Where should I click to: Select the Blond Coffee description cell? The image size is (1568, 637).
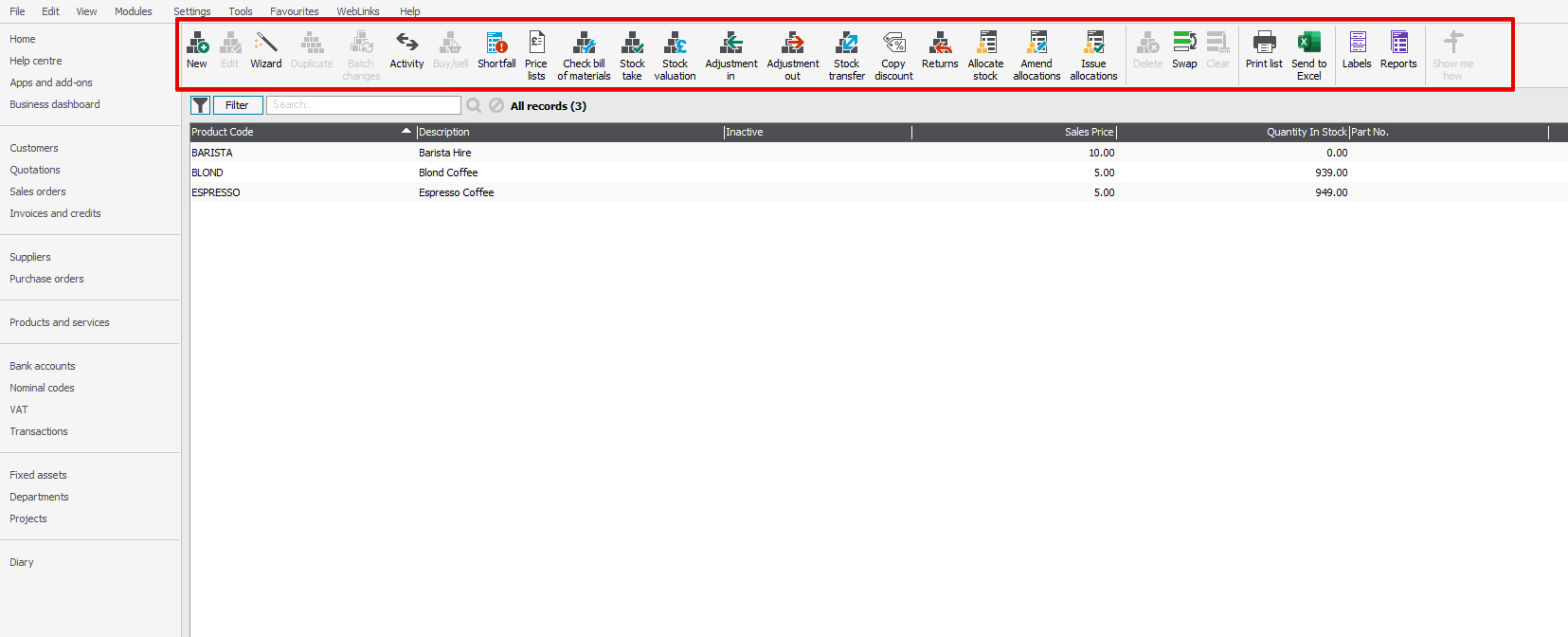pyautogui.click(x=448, y=173)
